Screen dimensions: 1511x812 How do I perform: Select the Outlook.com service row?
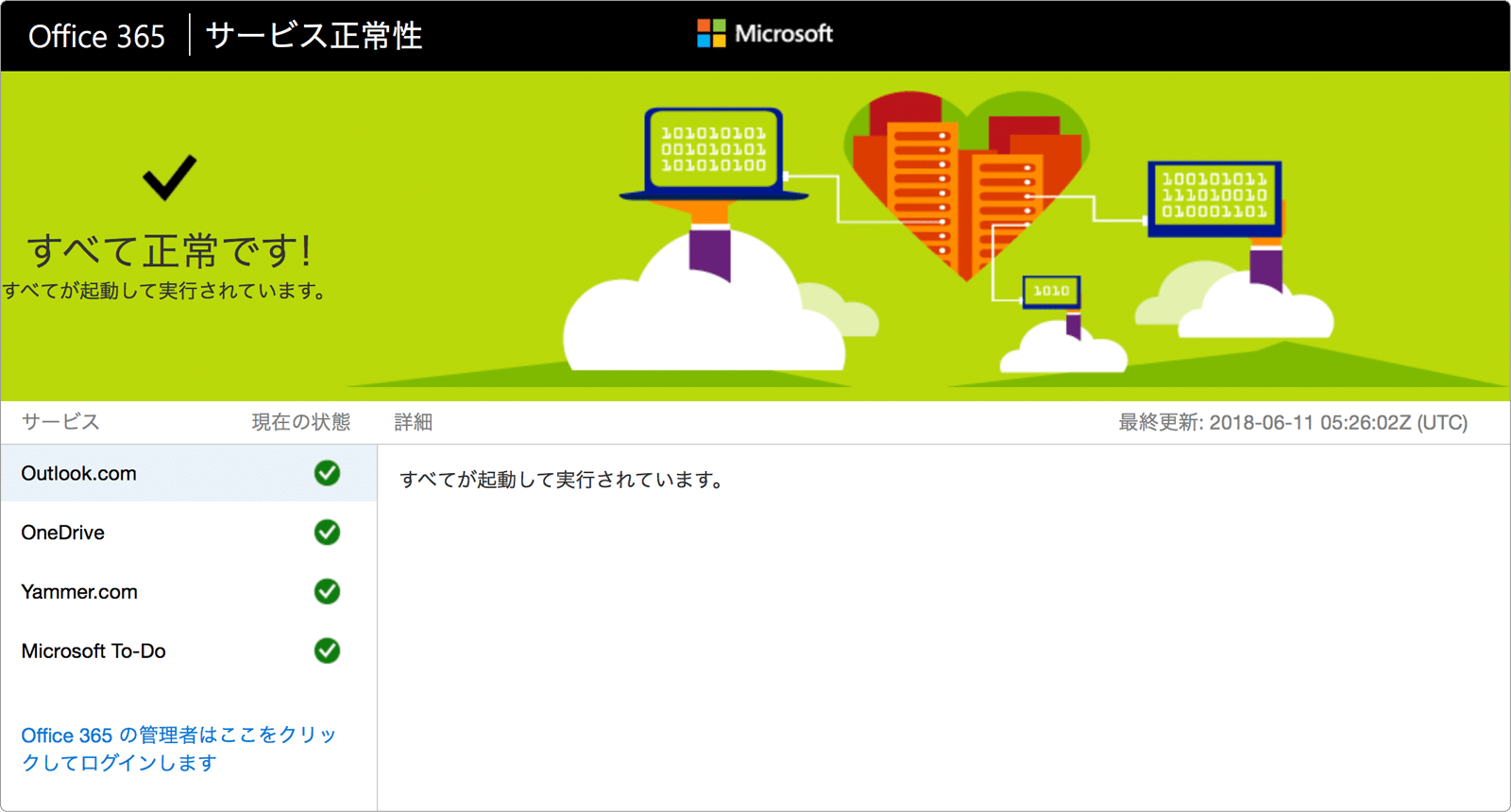click(189, 473)
